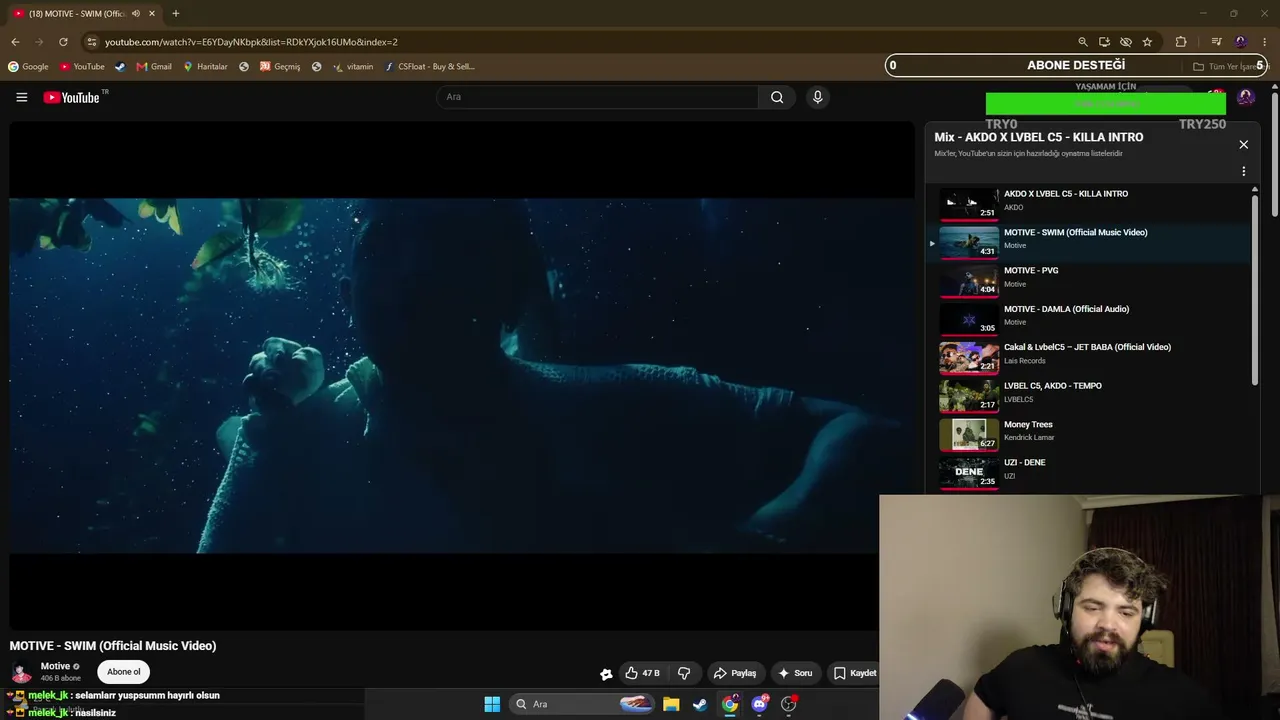Viewport: 1280px width, 720px height.
Task: Click the install app icon in address bar
Action: (1104, 42)
